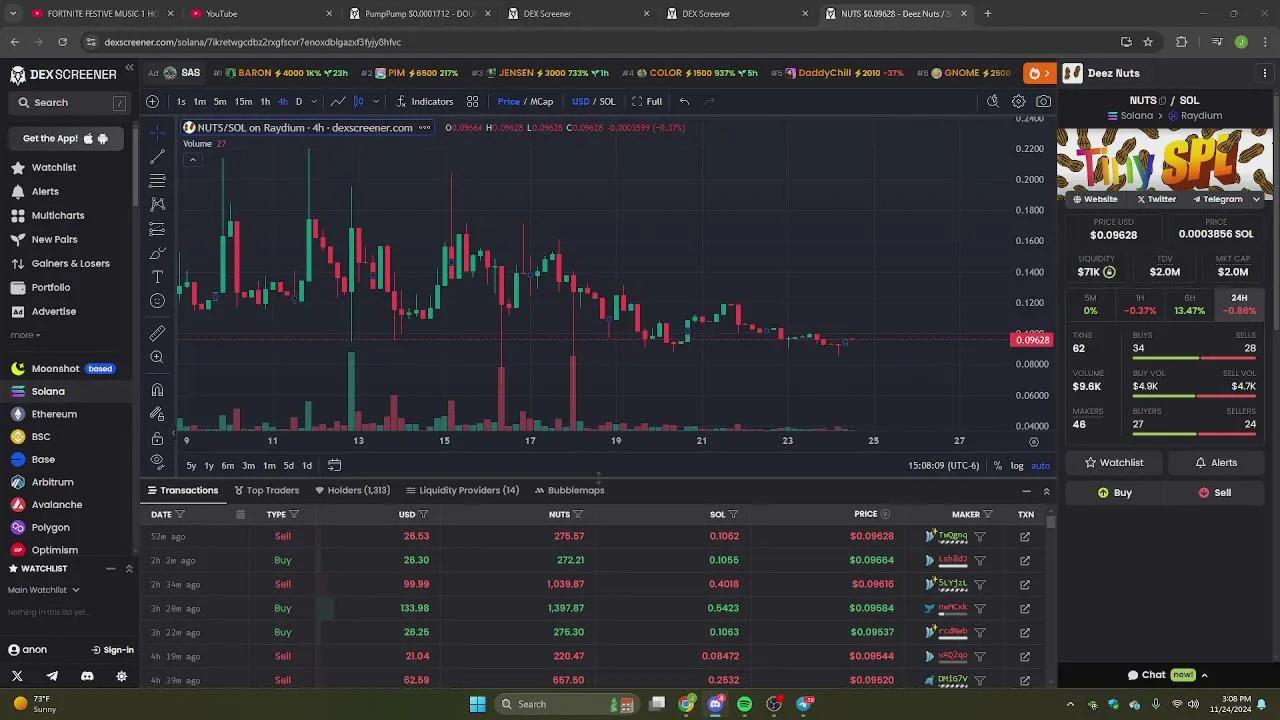Toggle the log scale on the chart
This screenshot has height=720, width=1280.
(1016, 465)
